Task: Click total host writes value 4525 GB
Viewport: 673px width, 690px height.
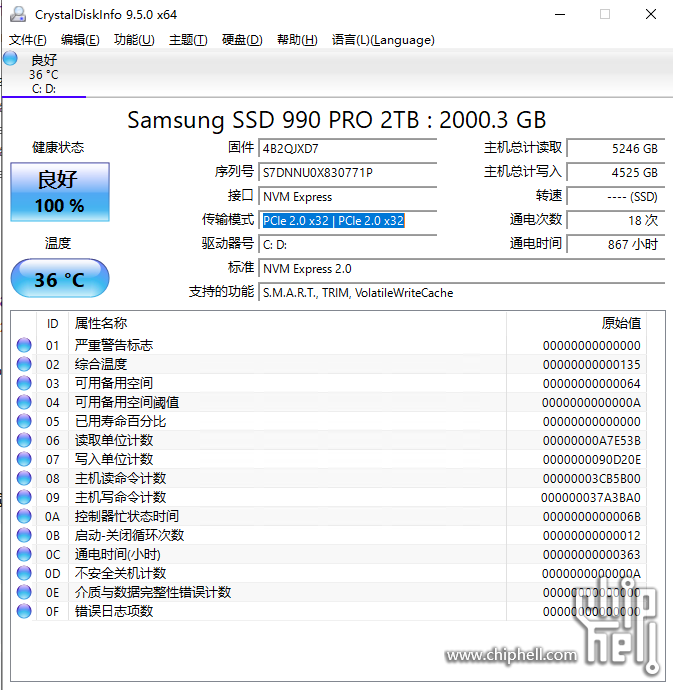Action: [x=616, y=172]
